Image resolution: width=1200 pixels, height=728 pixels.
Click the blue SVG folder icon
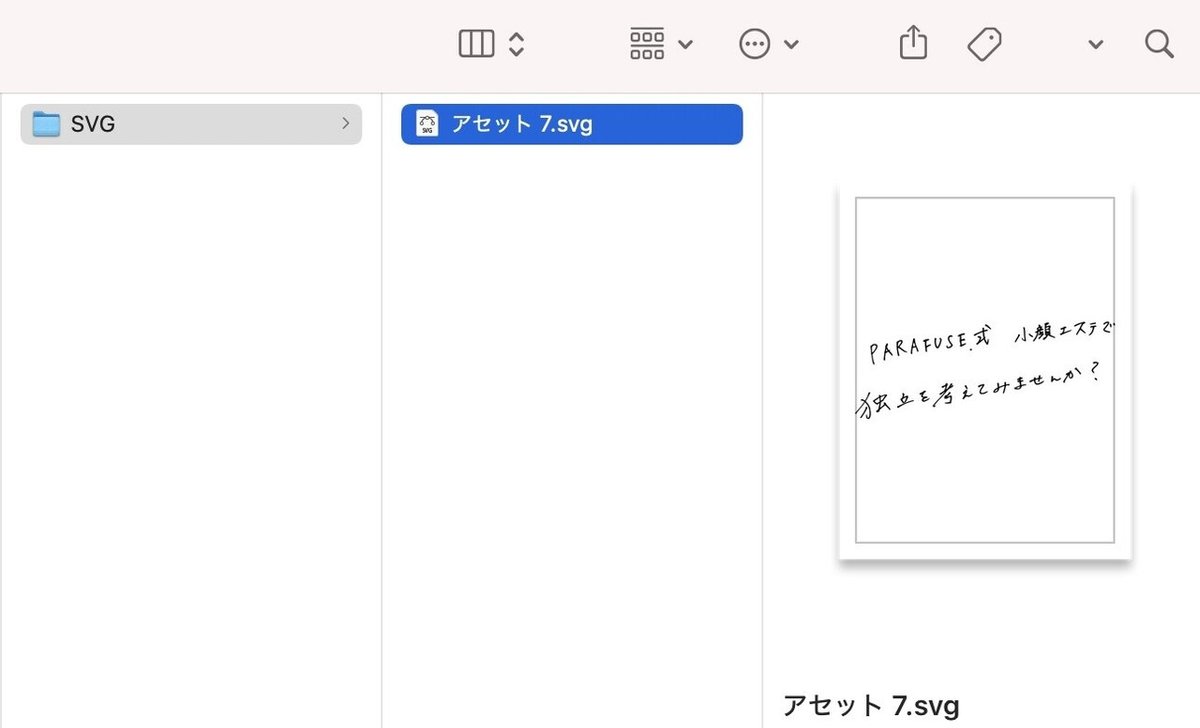coord(46,124)
